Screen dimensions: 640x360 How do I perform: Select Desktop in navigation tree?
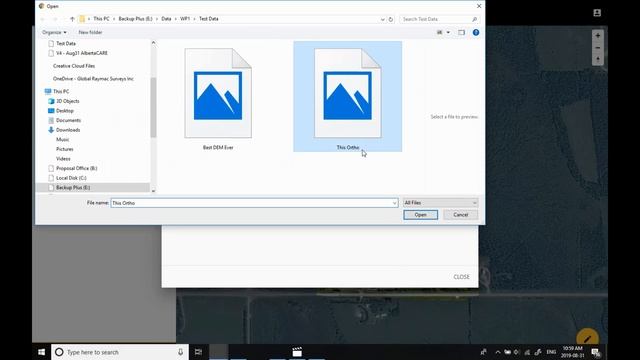tap(64, 111)
